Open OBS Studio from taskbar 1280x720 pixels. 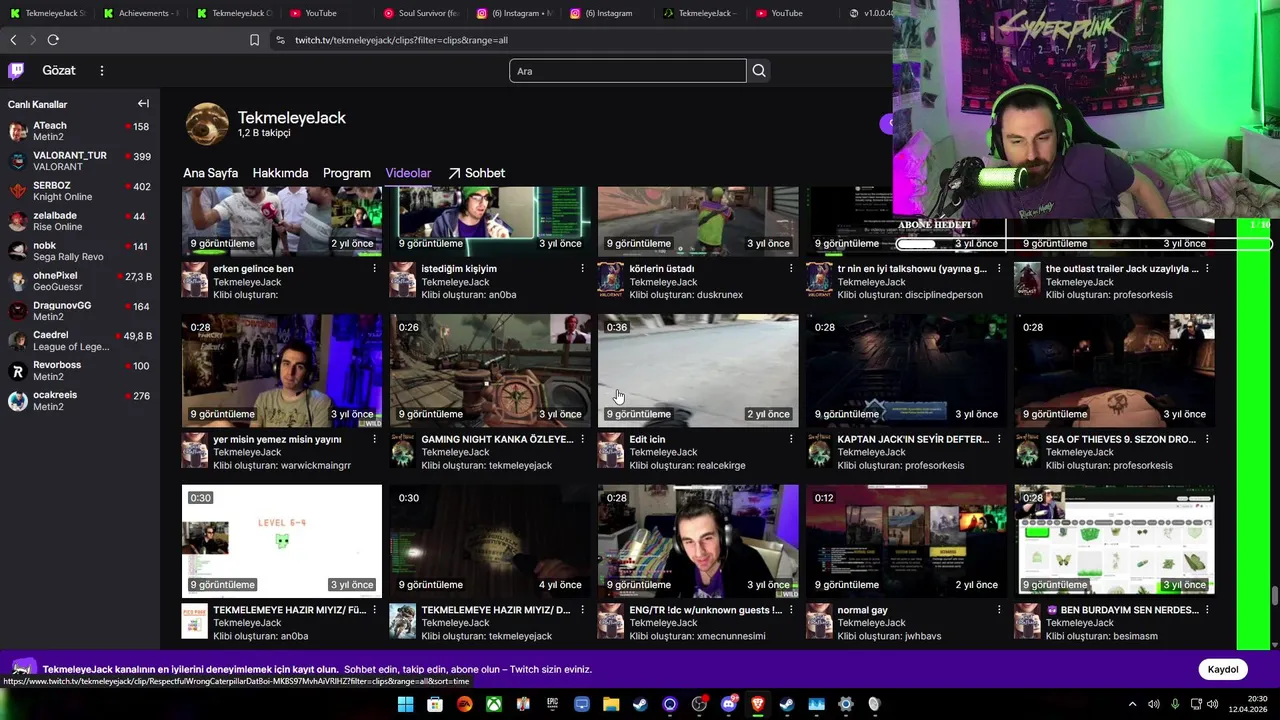tap(699, 704)
